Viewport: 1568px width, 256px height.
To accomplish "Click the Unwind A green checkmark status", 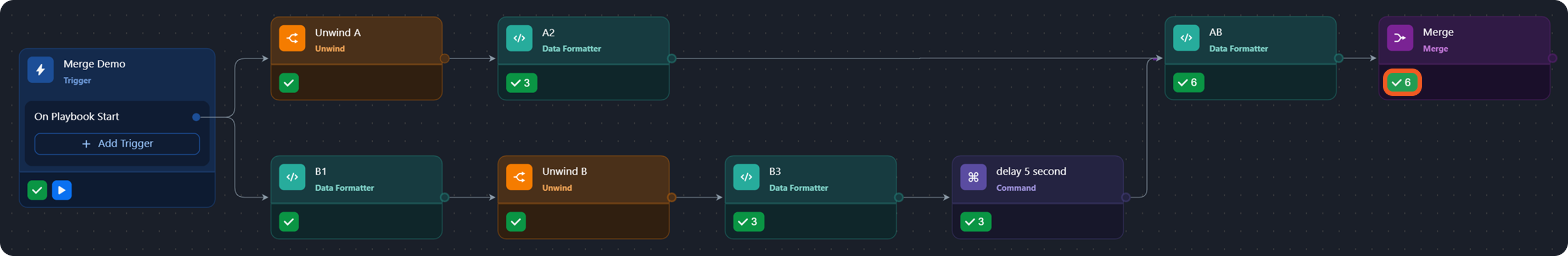I will point(289,83).
